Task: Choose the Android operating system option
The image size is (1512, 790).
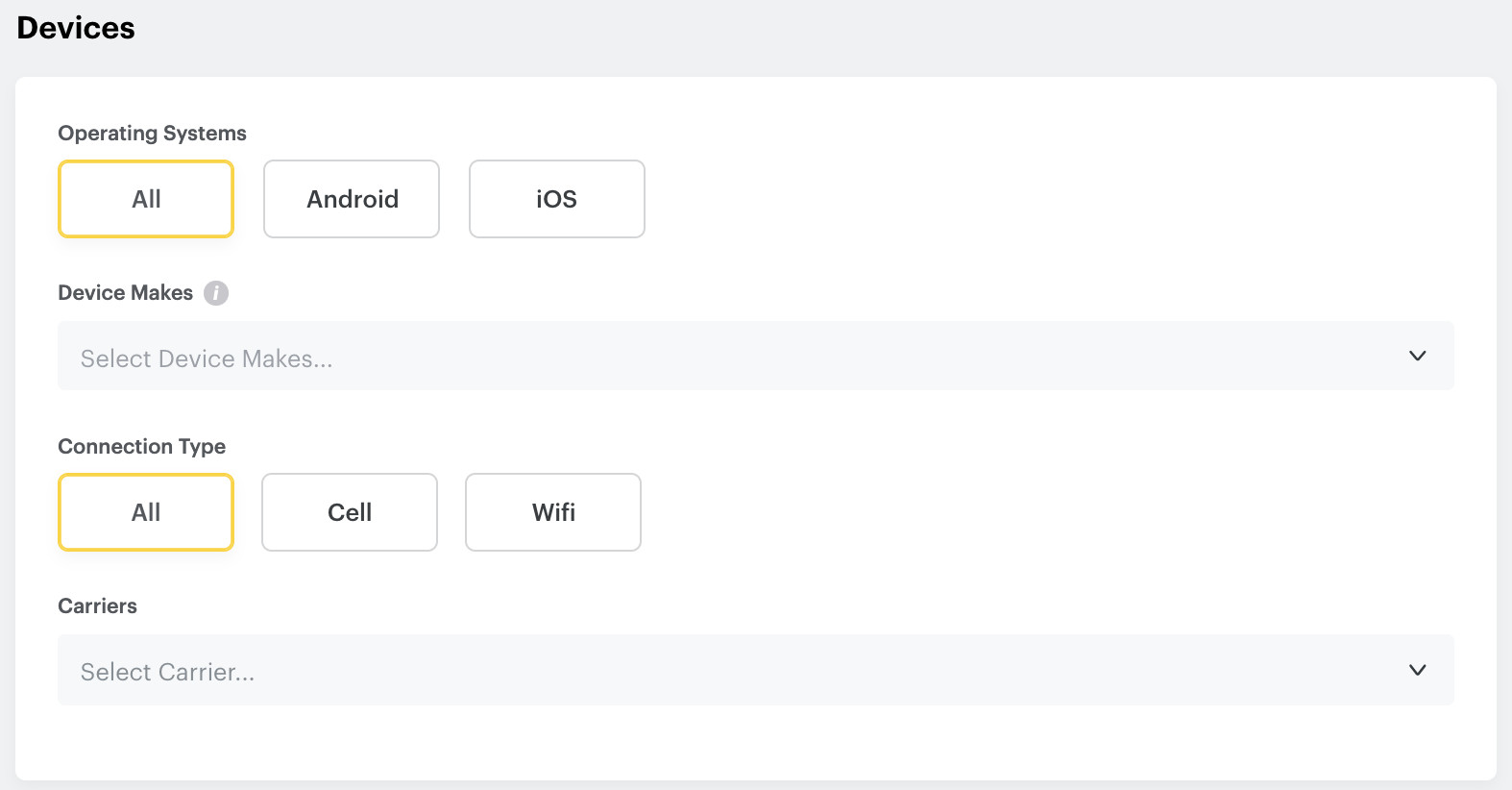Action: coord(352,199)
